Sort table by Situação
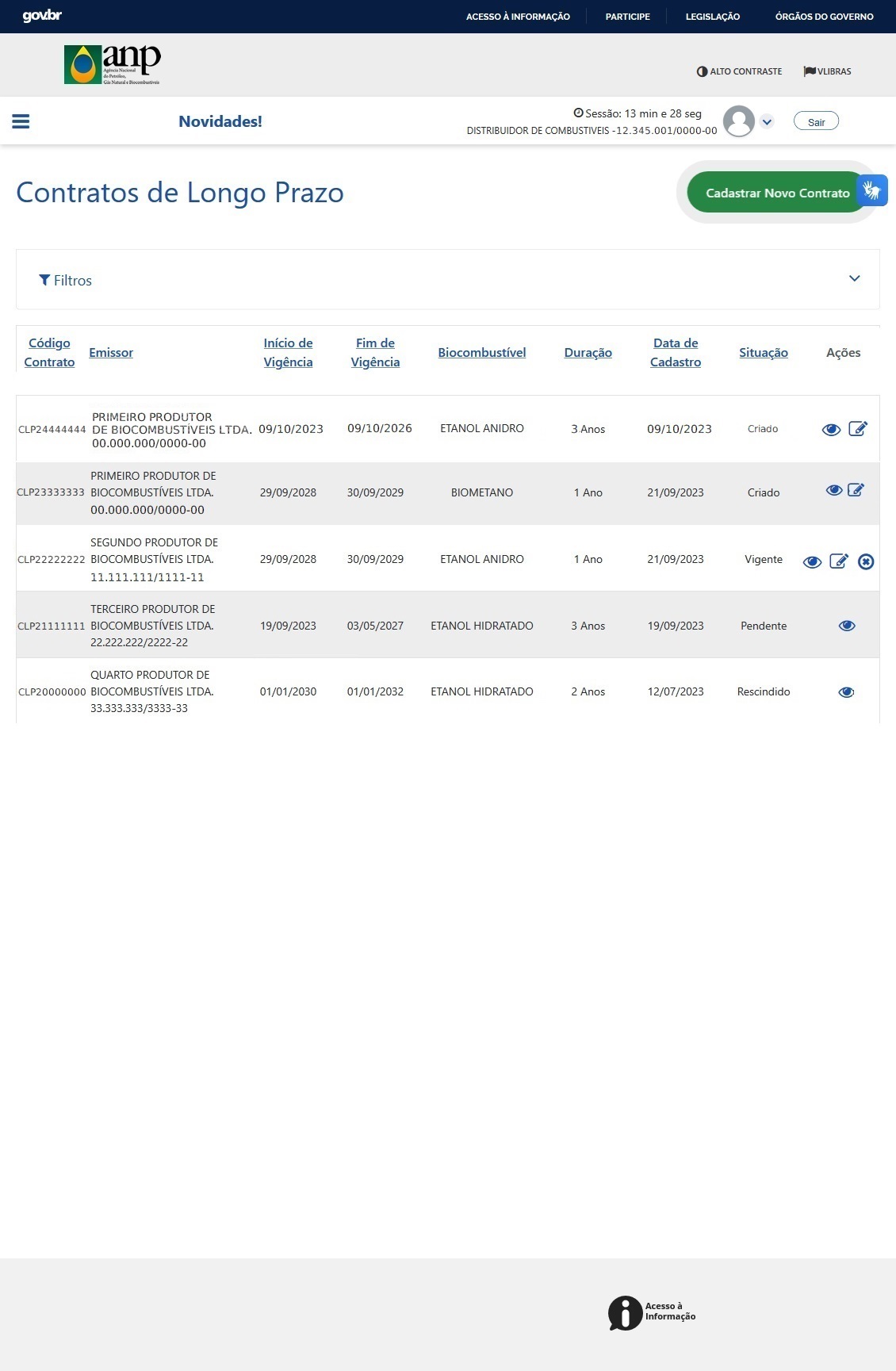The width and height of the screenshot is (896, 1371). point(764,353)
